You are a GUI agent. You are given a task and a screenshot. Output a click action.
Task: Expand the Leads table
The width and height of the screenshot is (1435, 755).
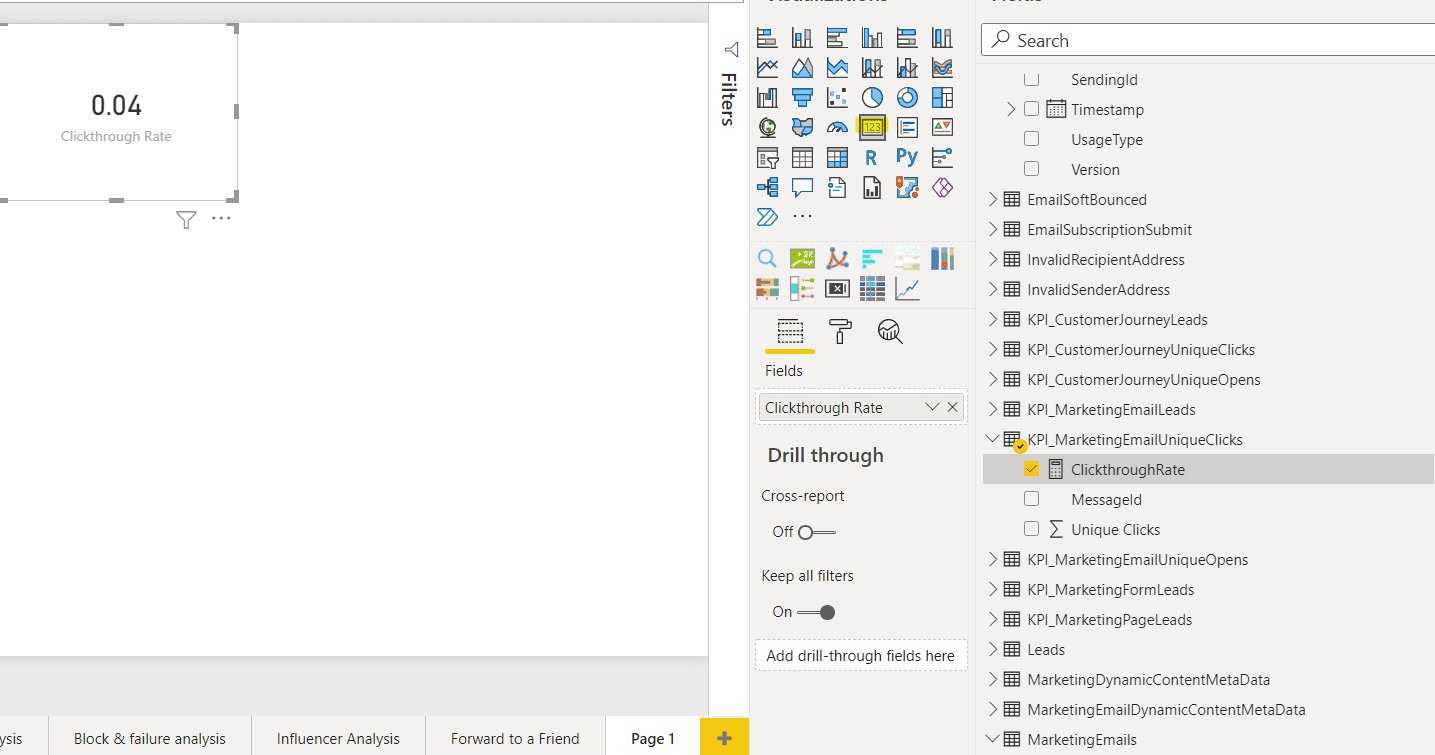tap(991, 649)
